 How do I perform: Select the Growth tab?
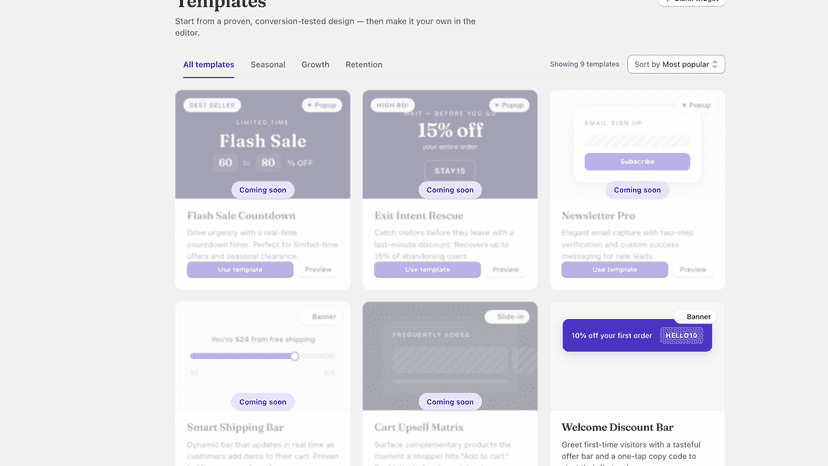(315, 64)
